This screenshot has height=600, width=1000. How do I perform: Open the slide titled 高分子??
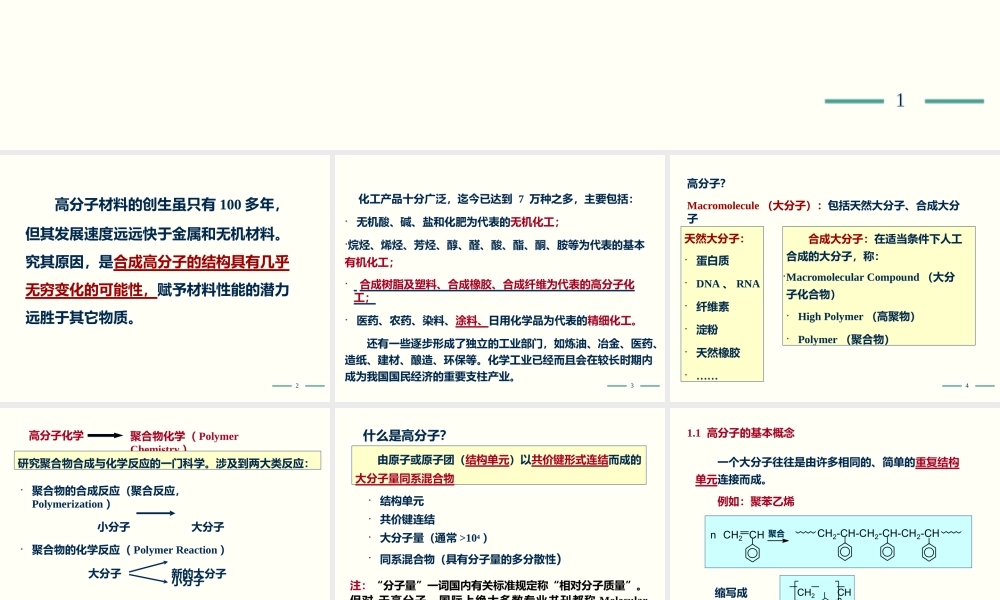click(x=835, y=278)
